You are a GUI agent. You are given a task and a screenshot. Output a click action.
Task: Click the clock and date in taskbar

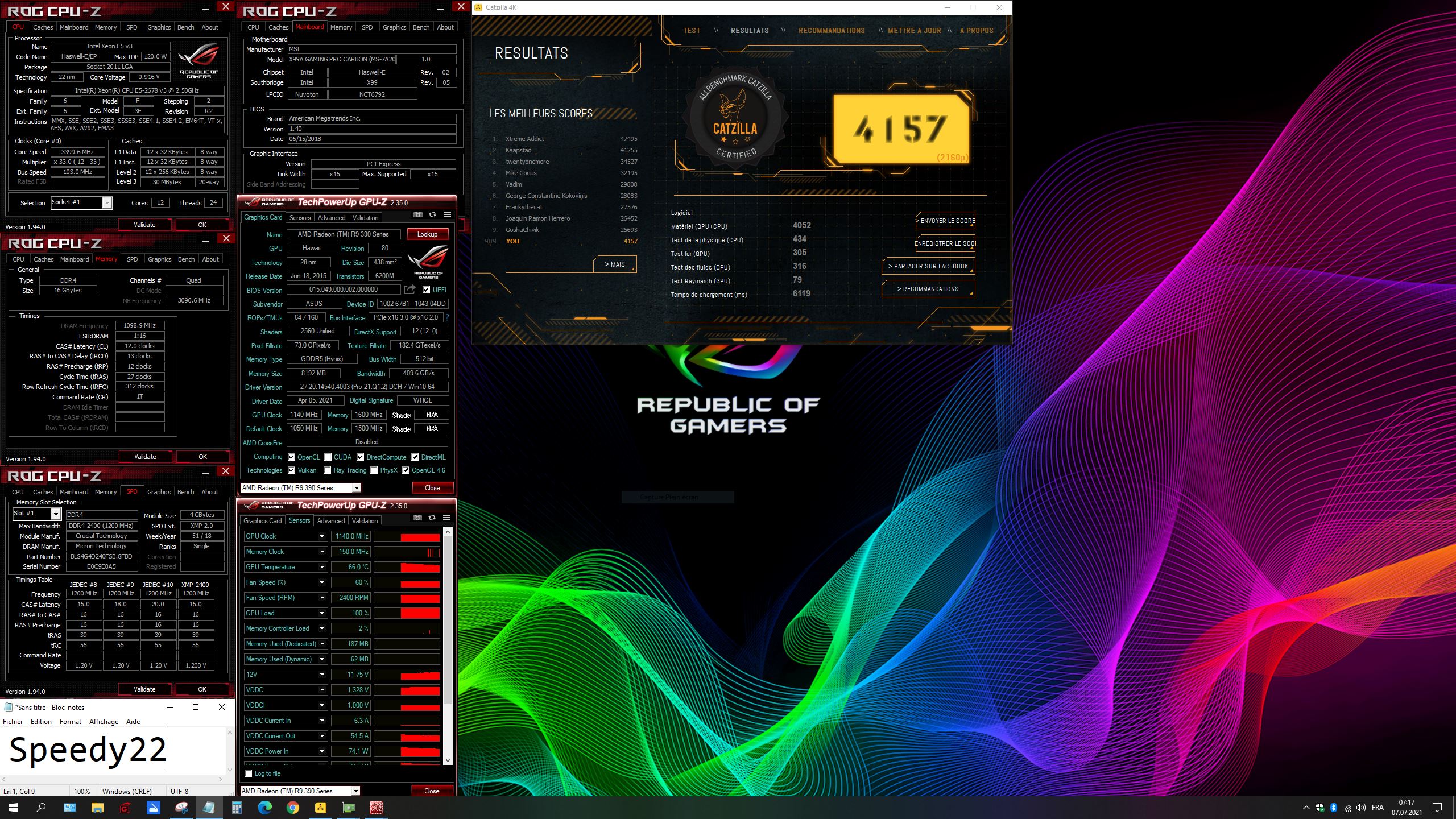click(1407, 808)
